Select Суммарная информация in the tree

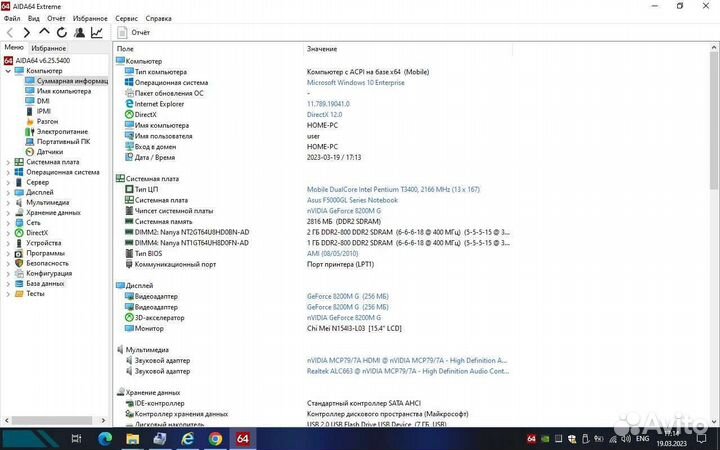(67, 81)
